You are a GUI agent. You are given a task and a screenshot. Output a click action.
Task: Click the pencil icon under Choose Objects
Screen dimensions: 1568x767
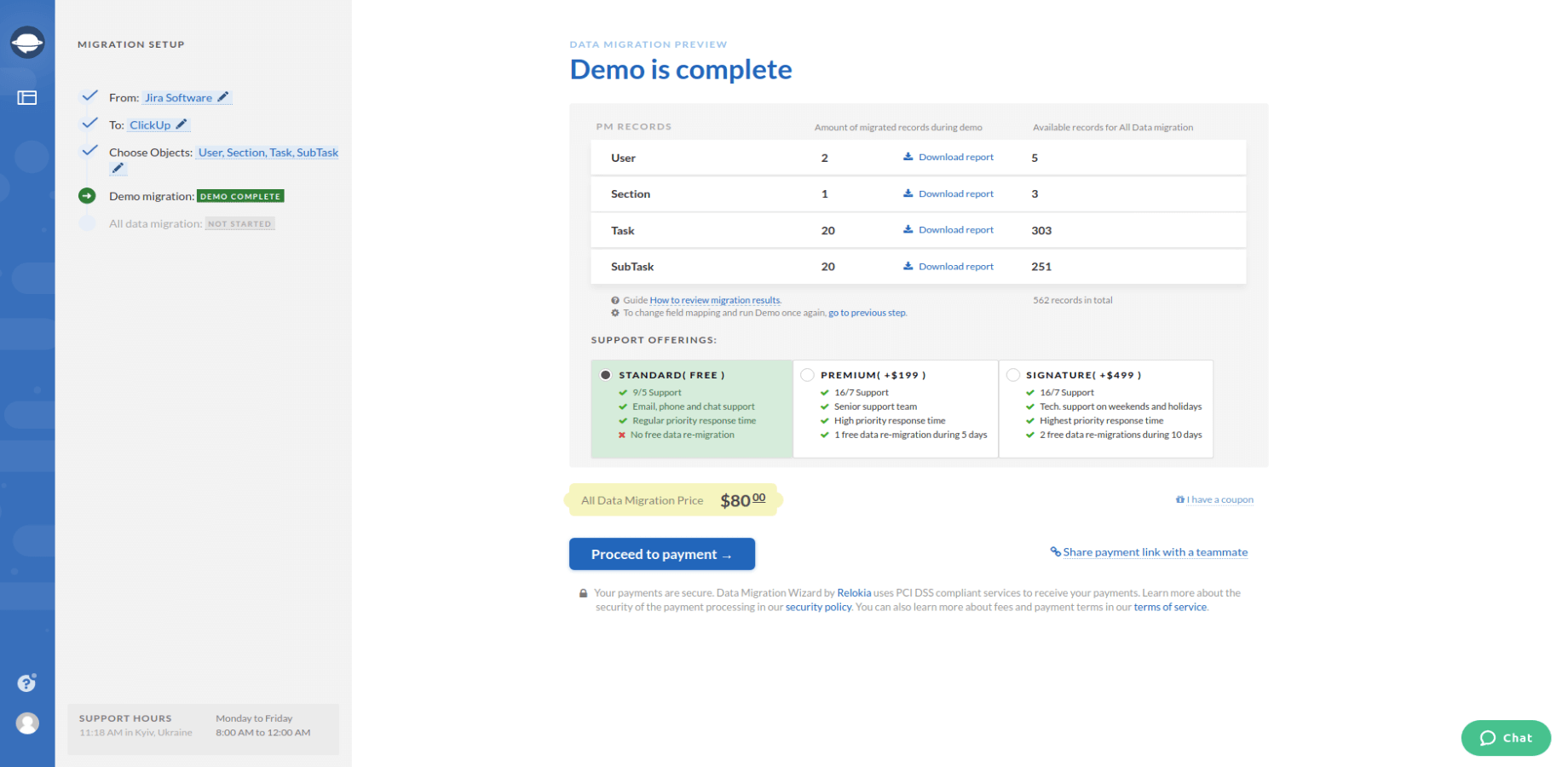pos(118,169)
